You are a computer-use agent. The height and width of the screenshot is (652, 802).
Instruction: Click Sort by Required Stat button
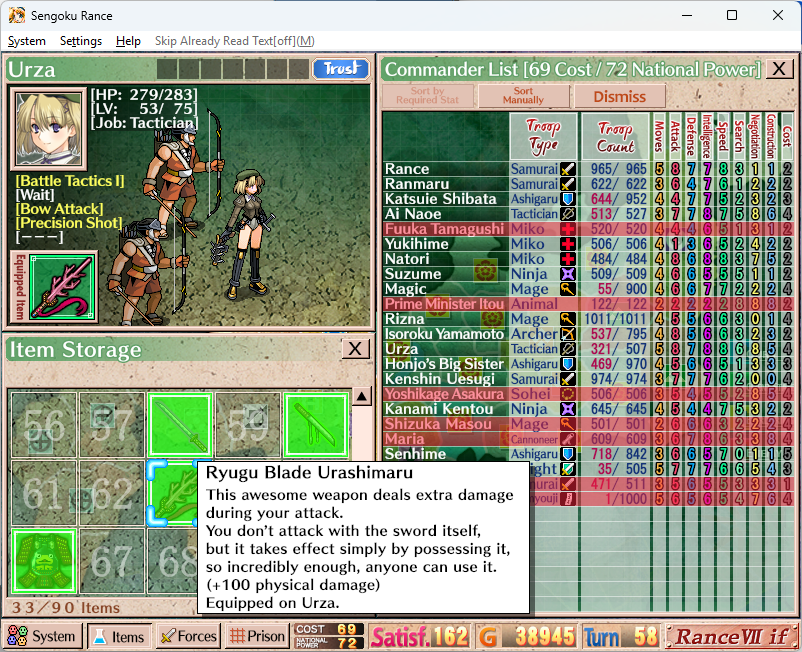pos(427,96)
